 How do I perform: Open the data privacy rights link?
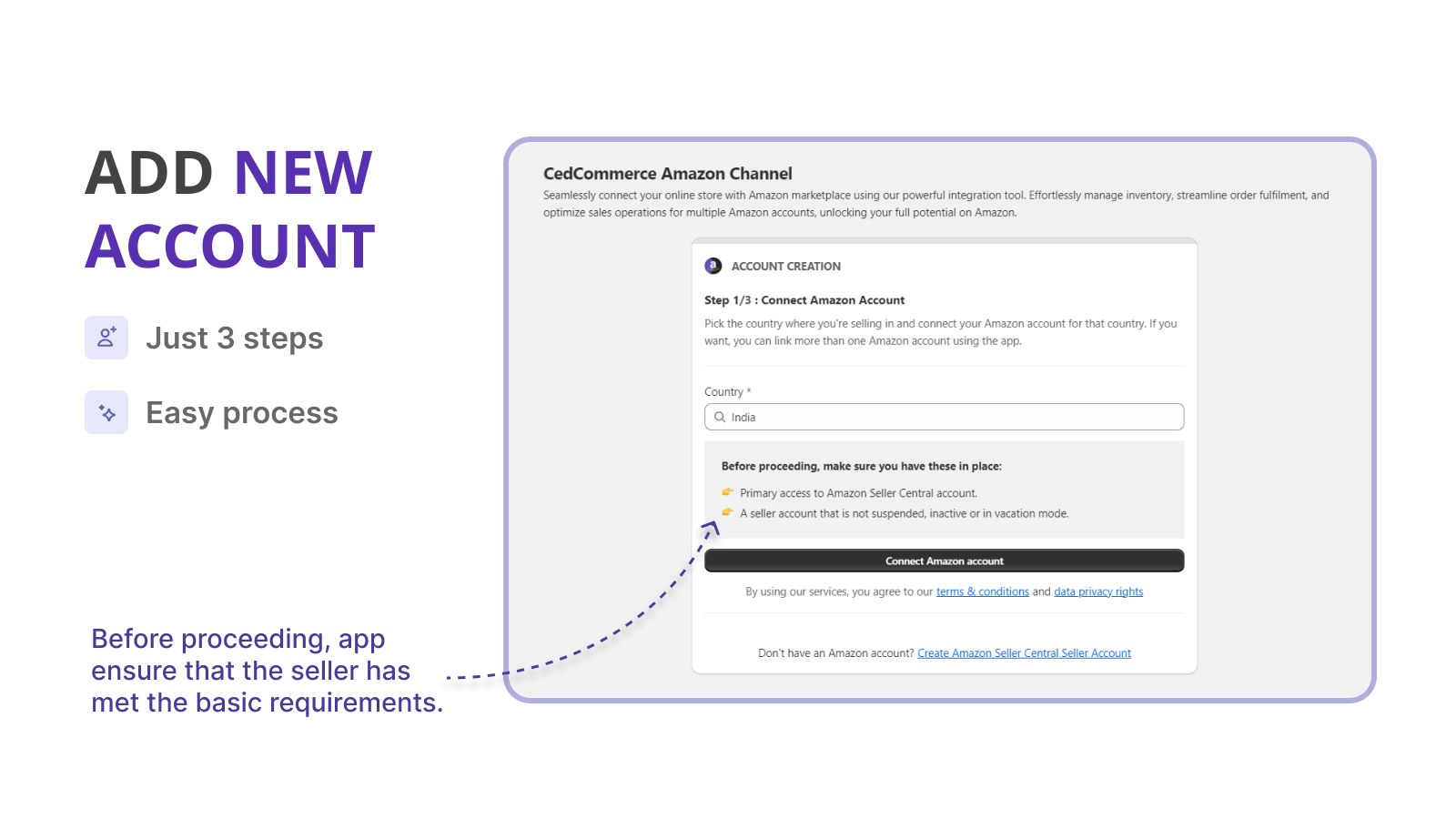click(1098, 591)
